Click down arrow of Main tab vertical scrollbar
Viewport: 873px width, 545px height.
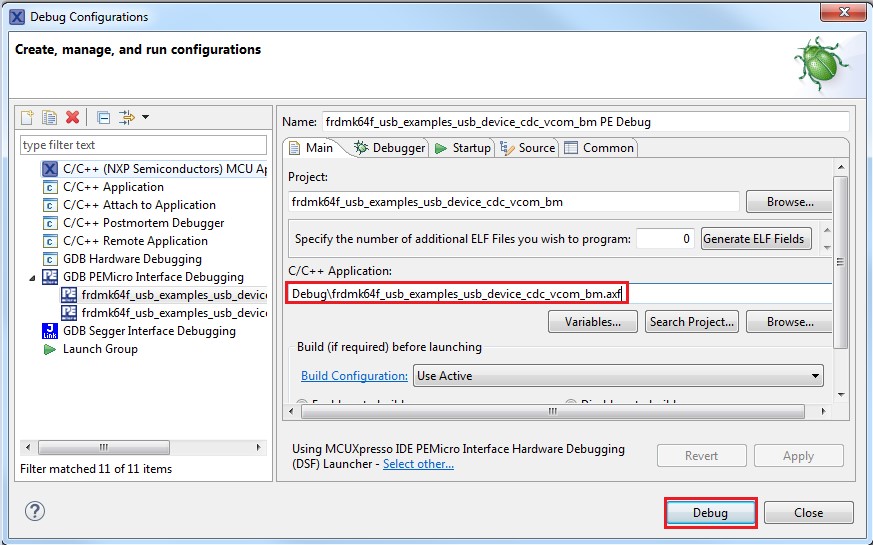841,395
